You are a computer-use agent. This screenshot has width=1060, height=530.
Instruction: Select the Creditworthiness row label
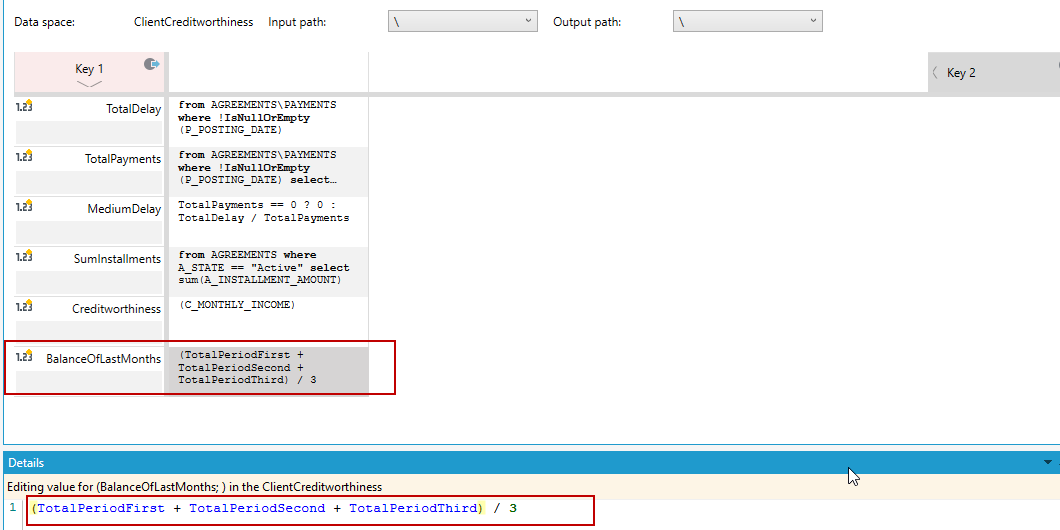[x=117, y=309]
